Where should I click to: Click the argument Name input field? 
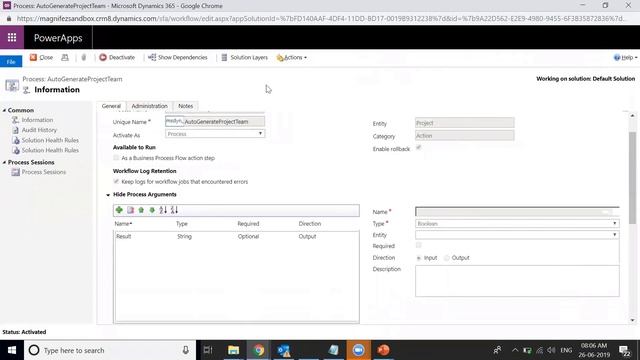517,212
